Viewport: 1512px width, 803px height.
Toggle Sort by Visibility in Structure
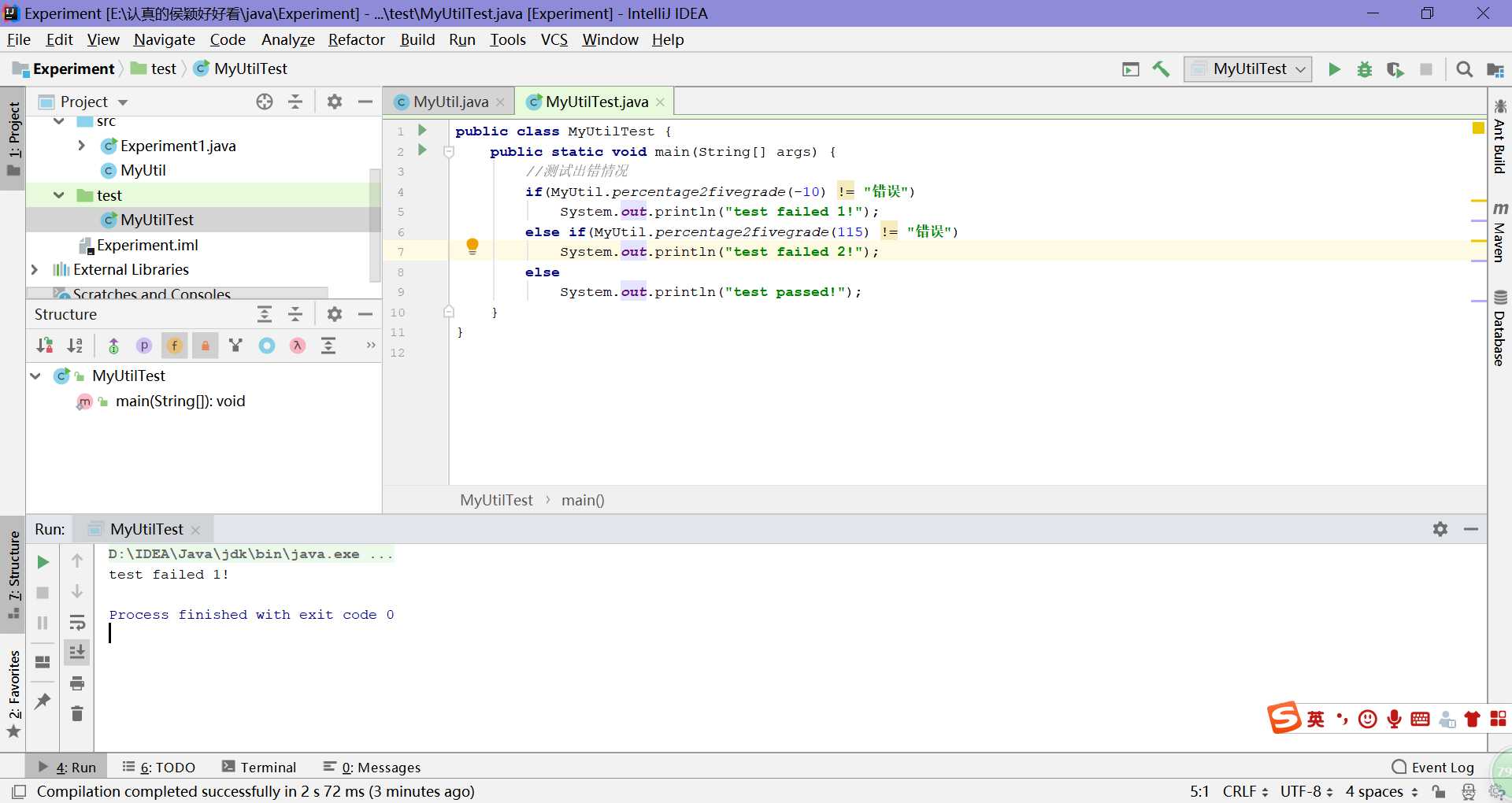pos(45,346)
